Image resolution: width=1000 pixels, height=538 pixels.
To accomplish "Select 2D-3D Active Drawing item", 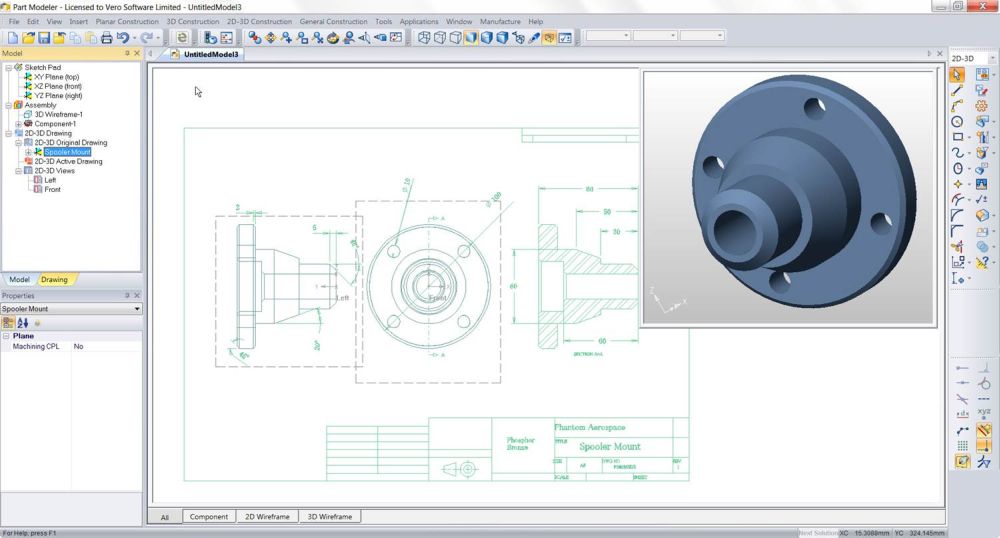I will click(x=68, y=161).
